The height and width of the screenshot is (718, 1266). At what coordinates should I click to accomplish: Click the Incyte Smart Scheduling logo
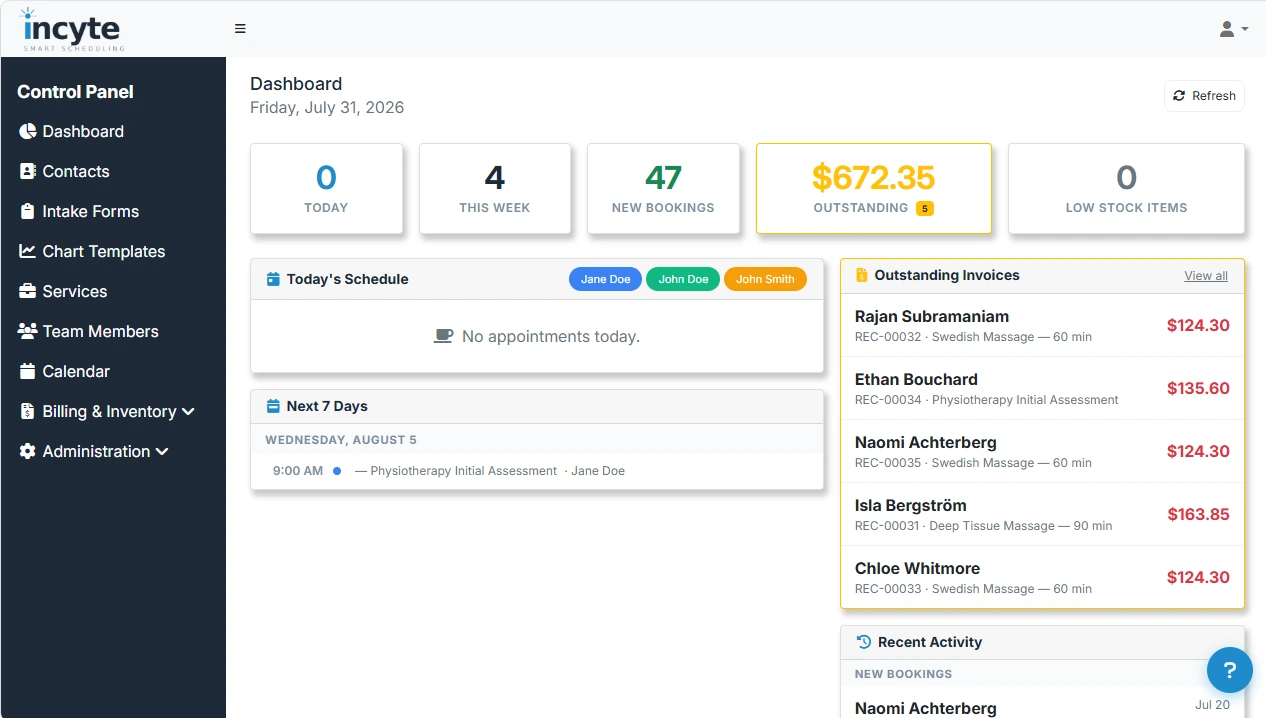pyautogui.click(x=71, y=29)
